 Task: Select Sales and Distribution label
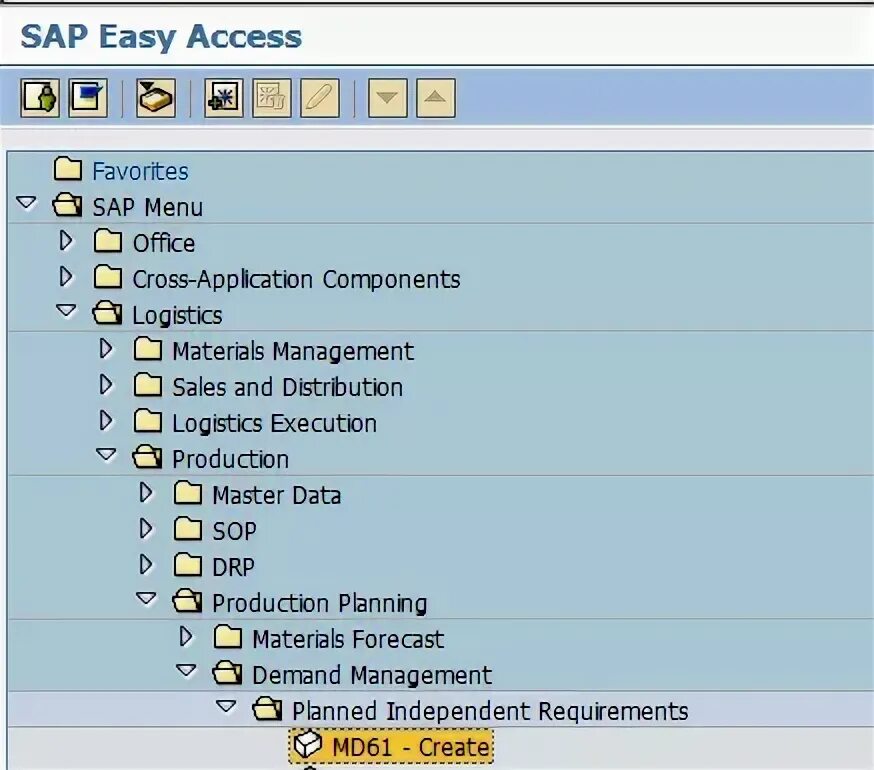coord(288,388)
